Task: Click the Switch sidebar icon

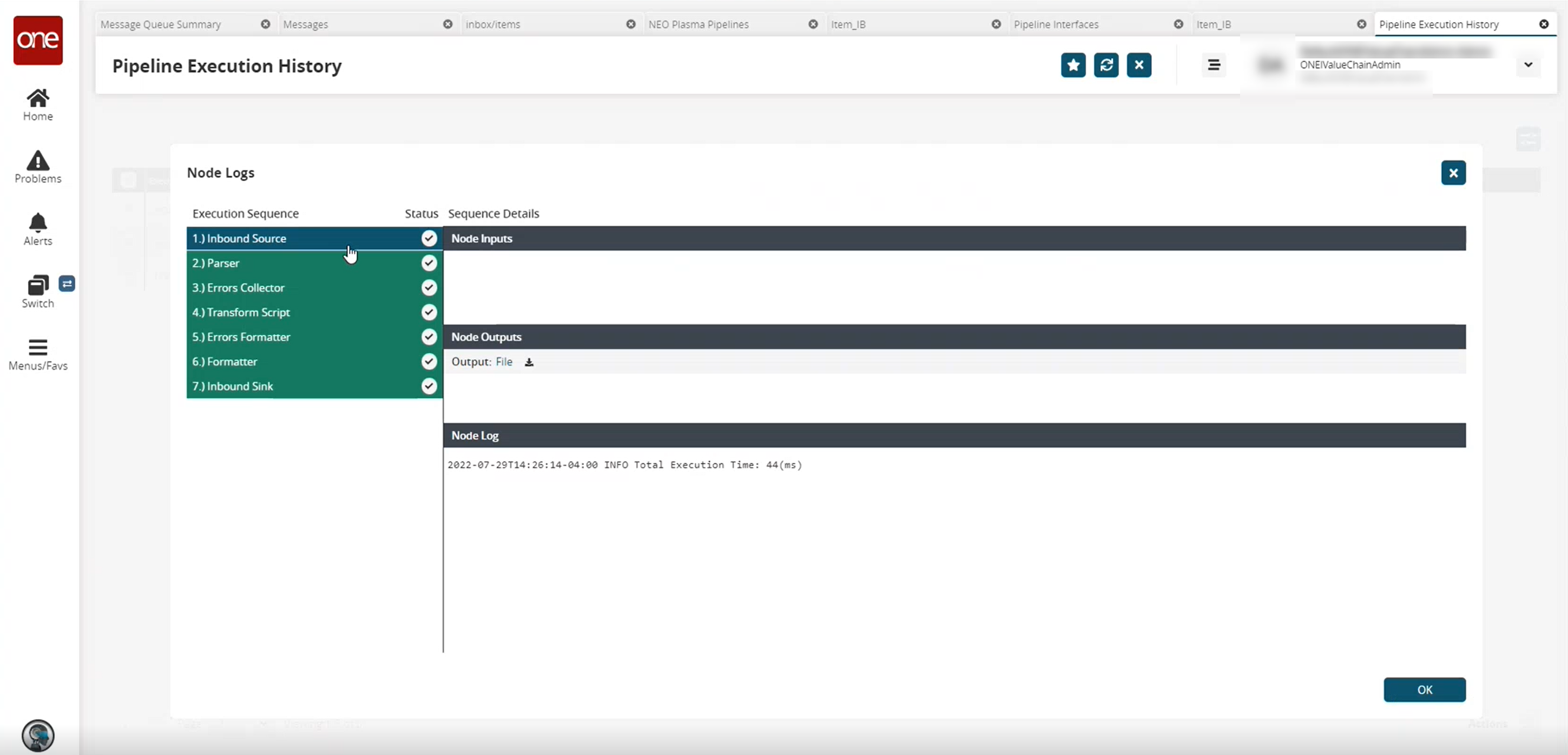Action: coord(38,291)
